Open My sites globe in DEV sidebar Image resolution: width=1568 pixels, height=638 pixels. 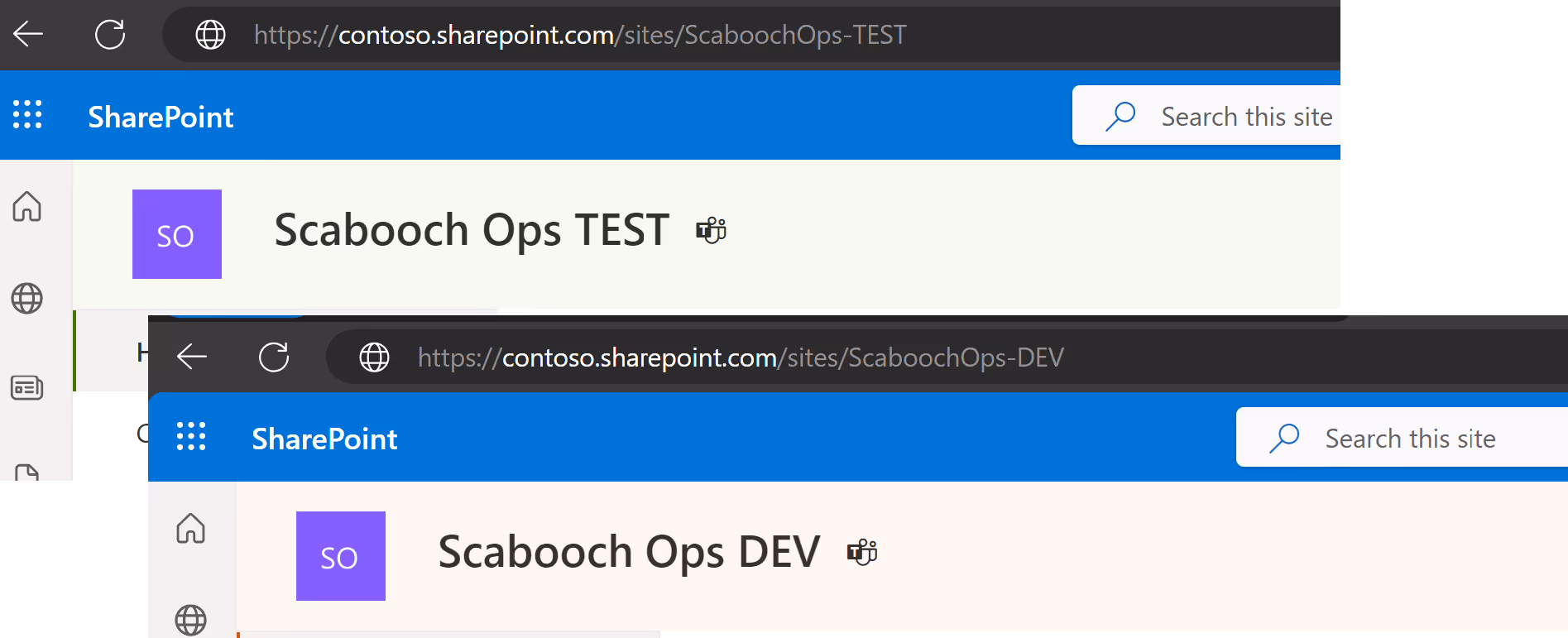coord(190,620)
